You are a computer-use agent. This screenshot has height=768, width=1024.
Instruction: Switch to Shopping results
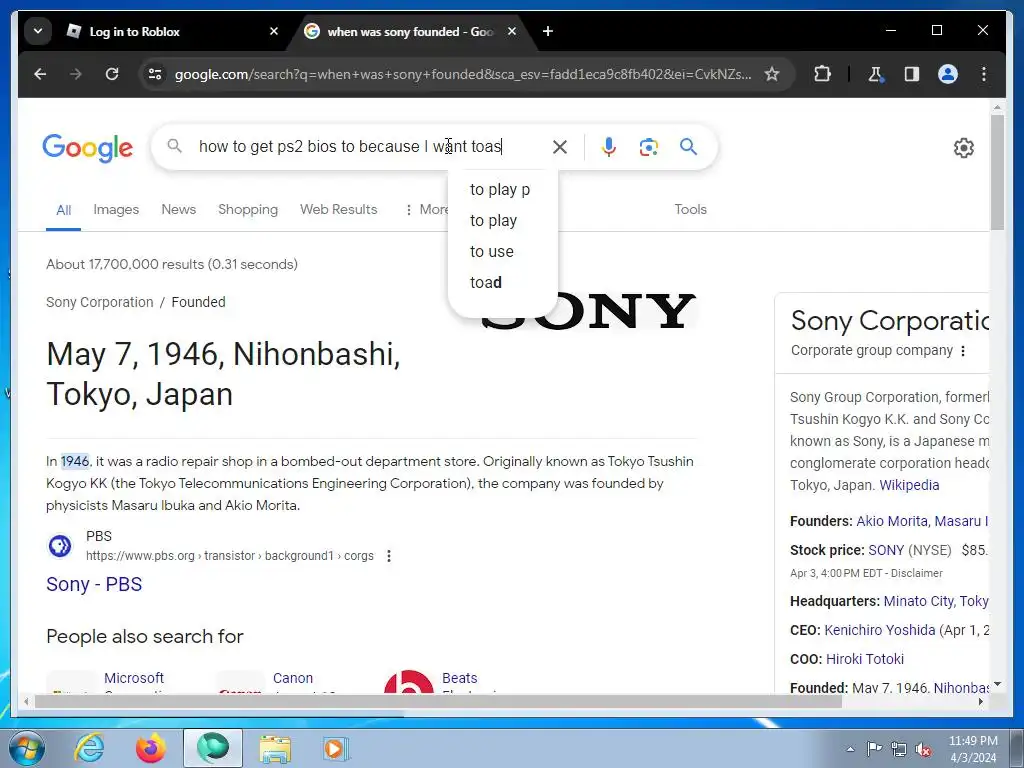pyautogui.click(x=248, y=210)
